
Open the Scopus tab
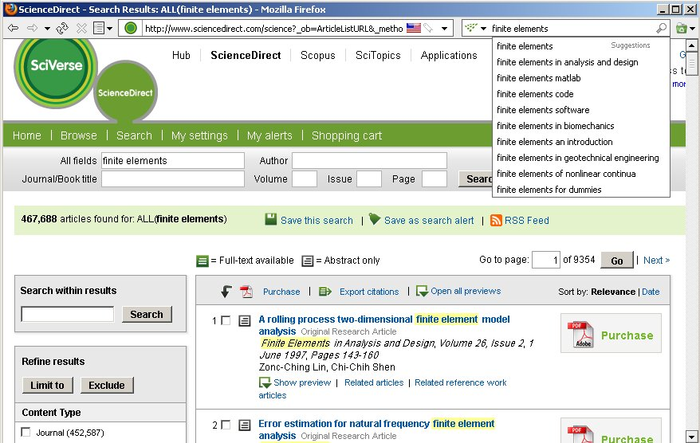pos(318,55)
